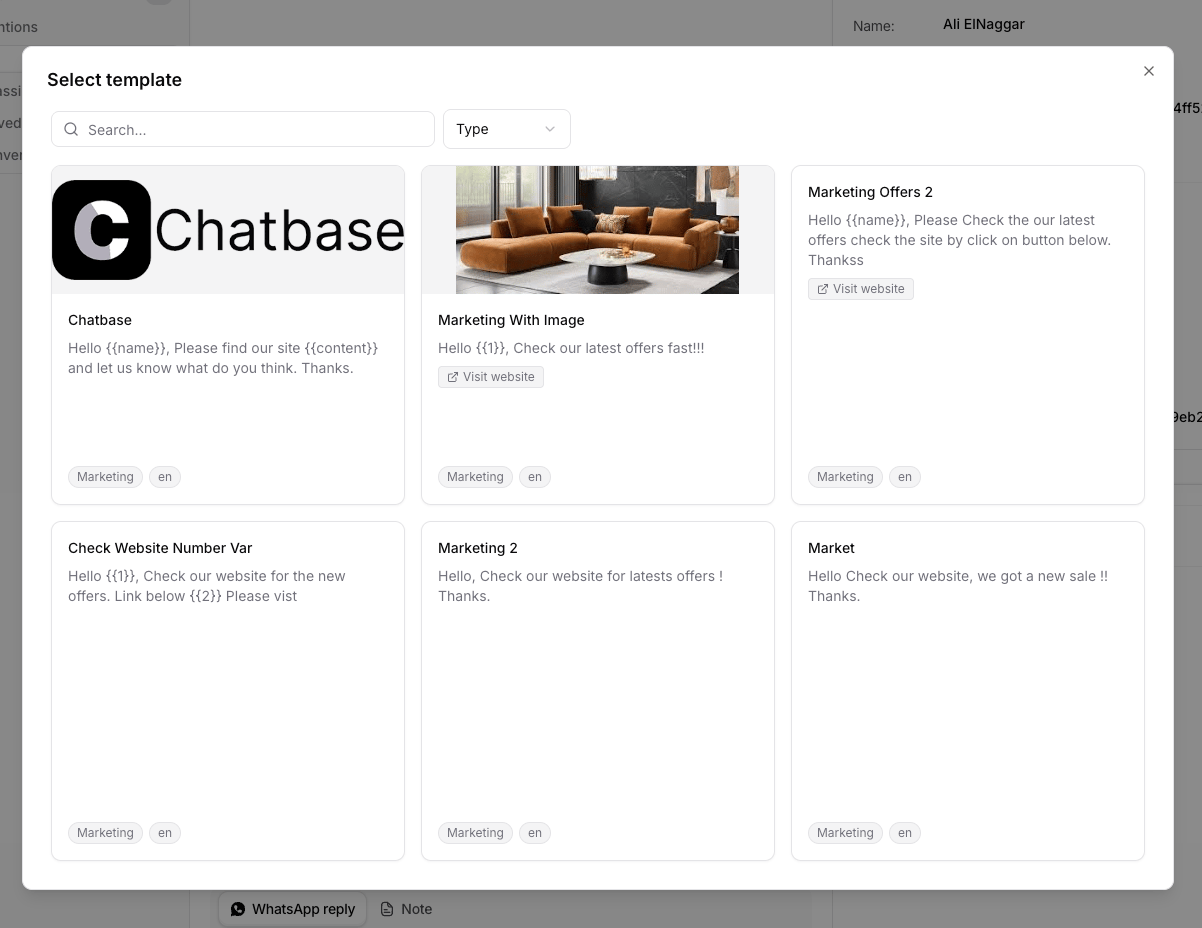Image resolution: width=1202 pixels, height=928 pixels.
Task: Click Marketing Offers 2 description text
Action: (x=960, y=240)
